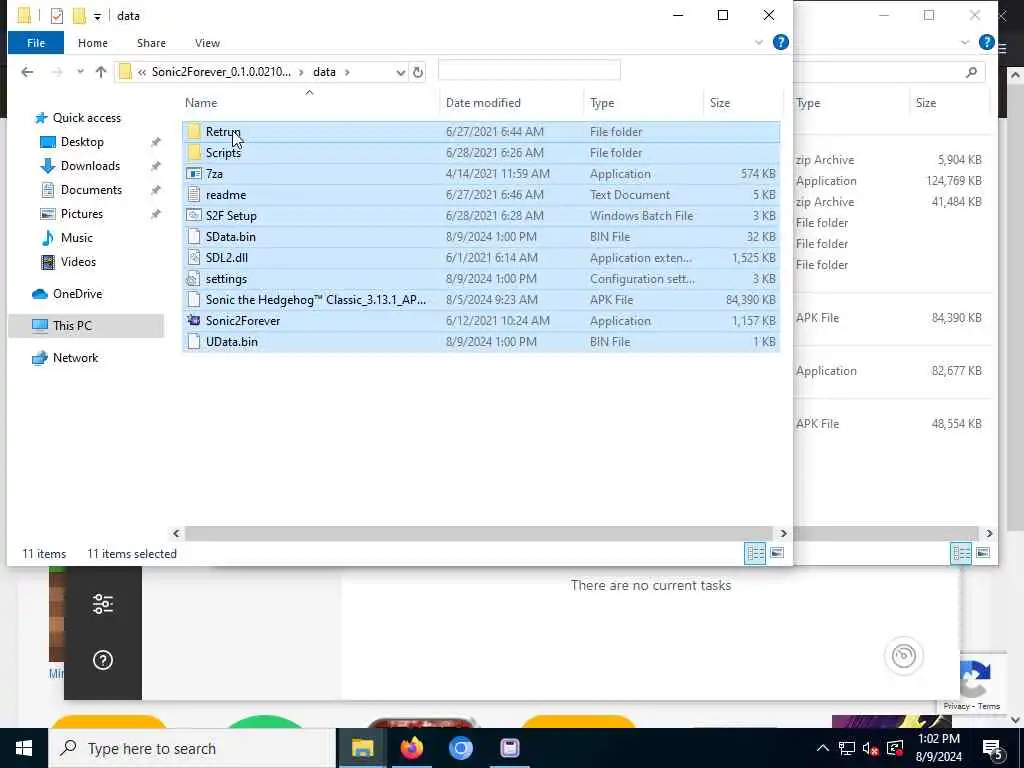Click the search box in data folder
Image resolution: width=1024 pixels, height=768 pixels.
pyautogui.click(x=529, y=71)
